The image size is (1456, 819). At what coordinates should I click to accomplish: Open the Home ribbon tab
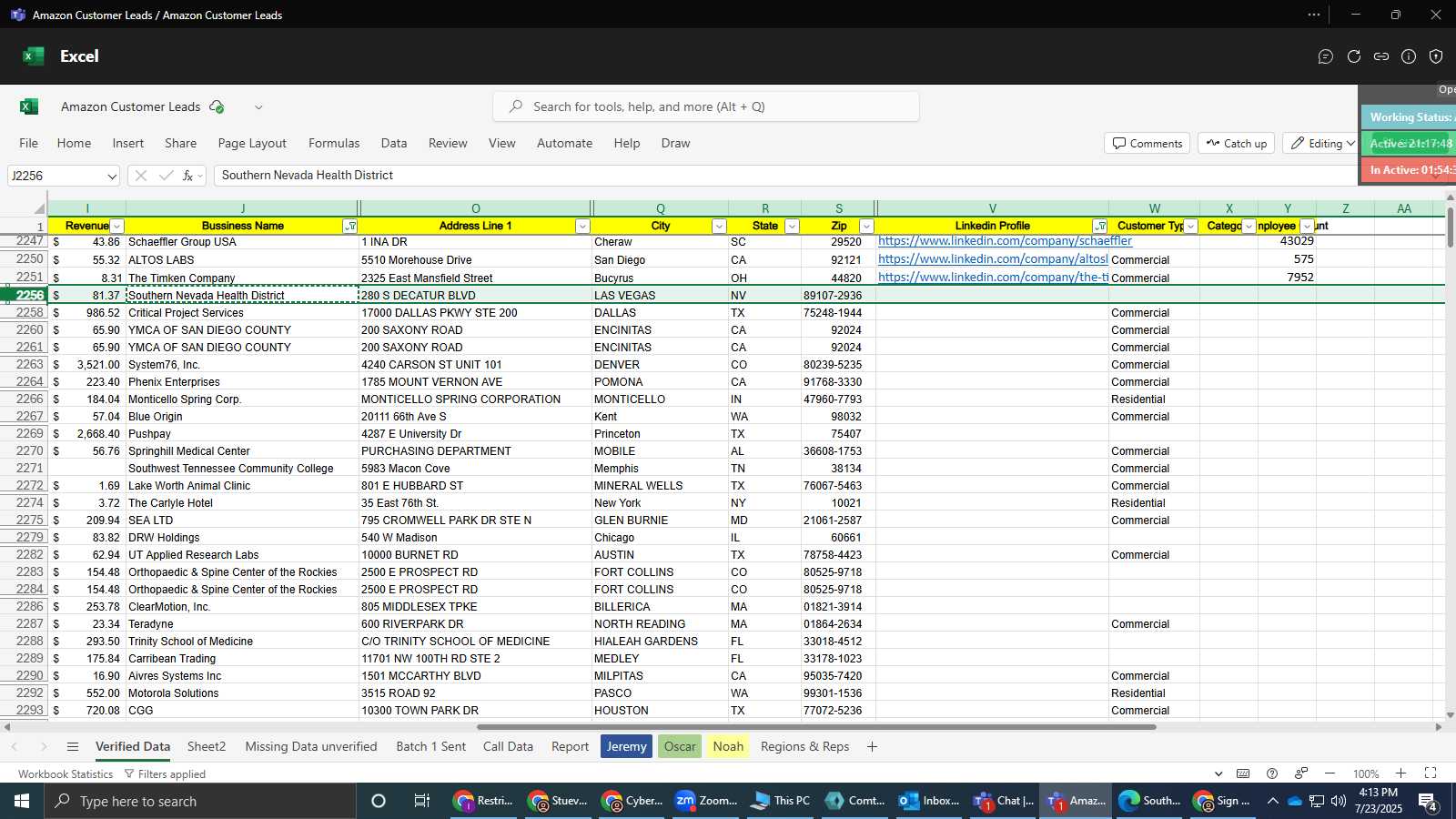[x=74, y=143]
